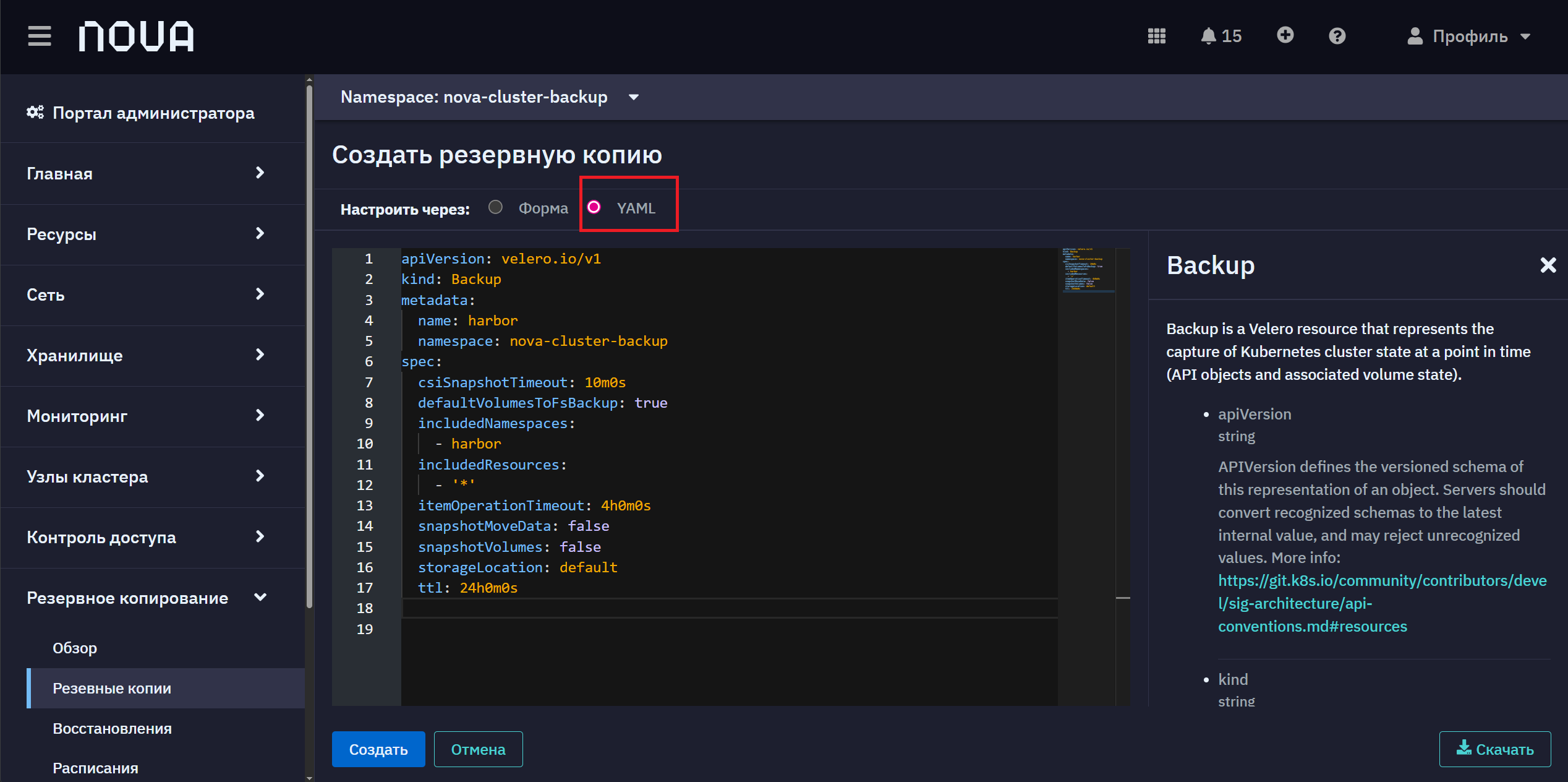Select the Форма radio option
1568x782 pixels.
click(495, 207)
